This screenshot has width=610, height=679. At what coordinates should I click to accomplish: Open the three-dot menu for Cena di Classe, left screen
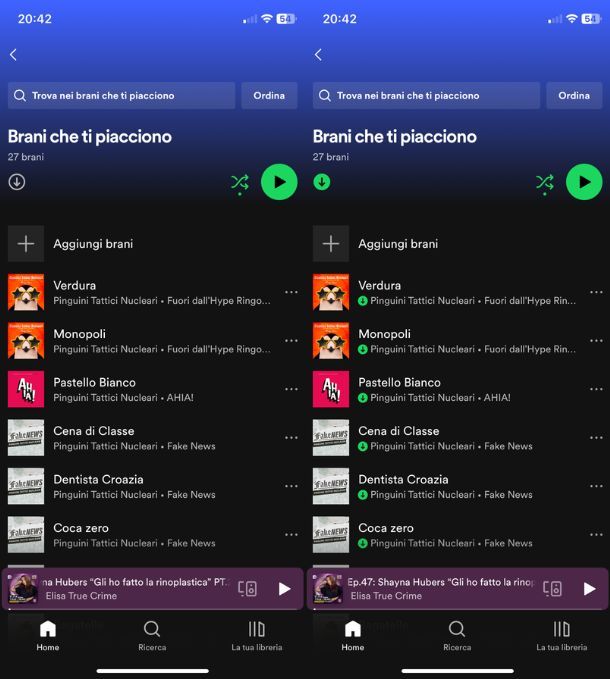pyautogui.click(x=291, y=438)
